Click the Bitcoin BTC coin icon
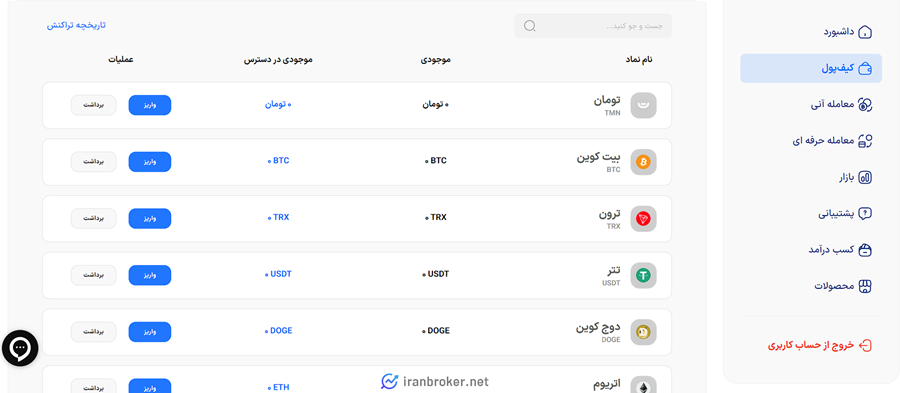Image resolution: width=900 pixels, height=393 pixels. point(643,162)
